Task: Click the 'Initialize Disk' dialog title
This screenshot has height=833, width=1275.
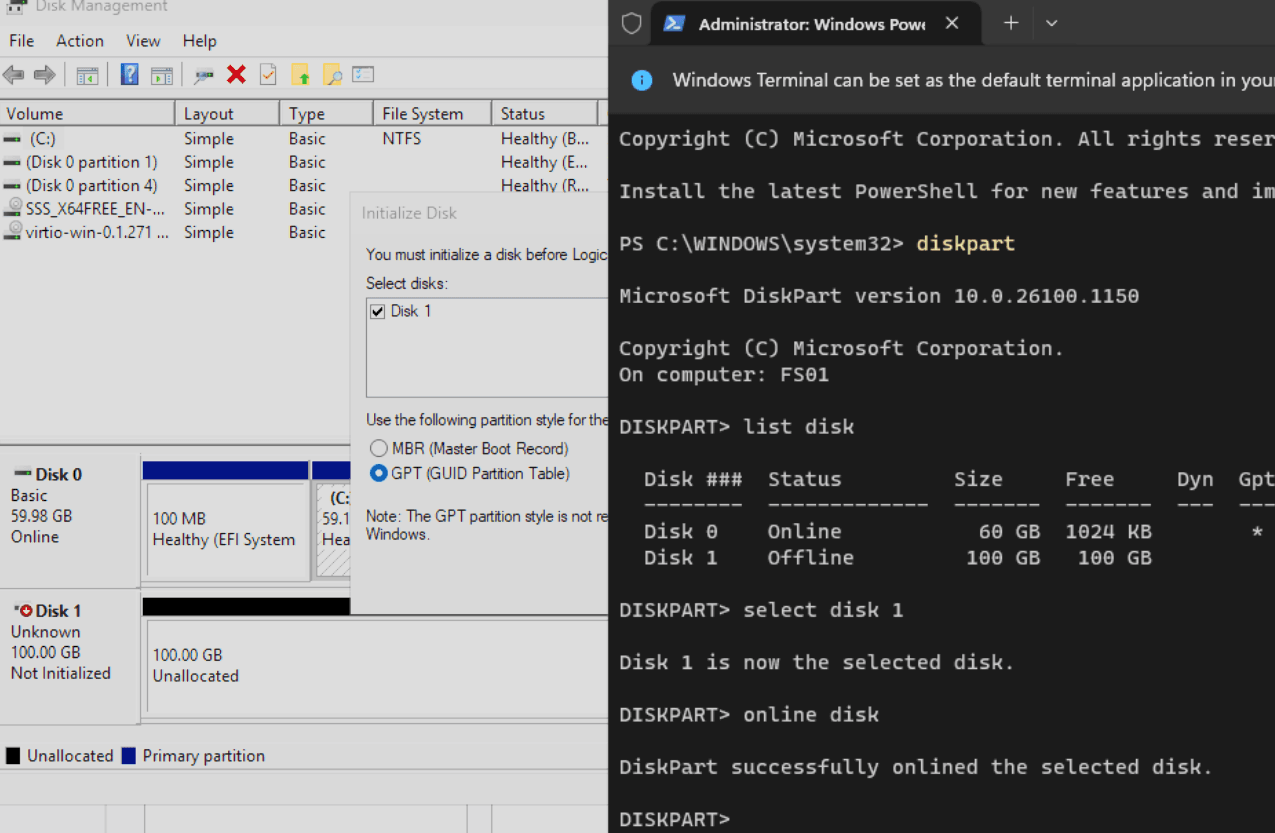Action: point(409,213)
